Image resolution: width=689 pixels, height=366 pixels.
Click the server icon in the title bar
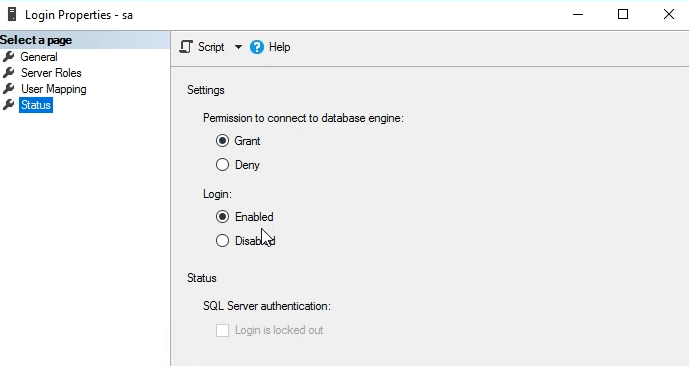click(x=12, y=14)
